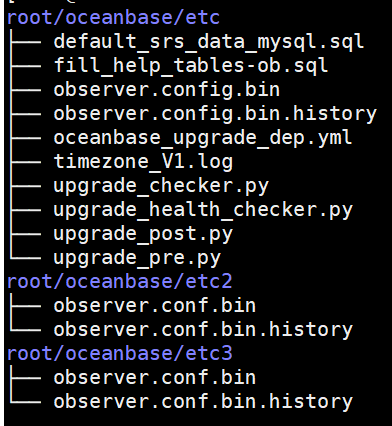Select observer.conf.bin under etc3

pos(155,378)
